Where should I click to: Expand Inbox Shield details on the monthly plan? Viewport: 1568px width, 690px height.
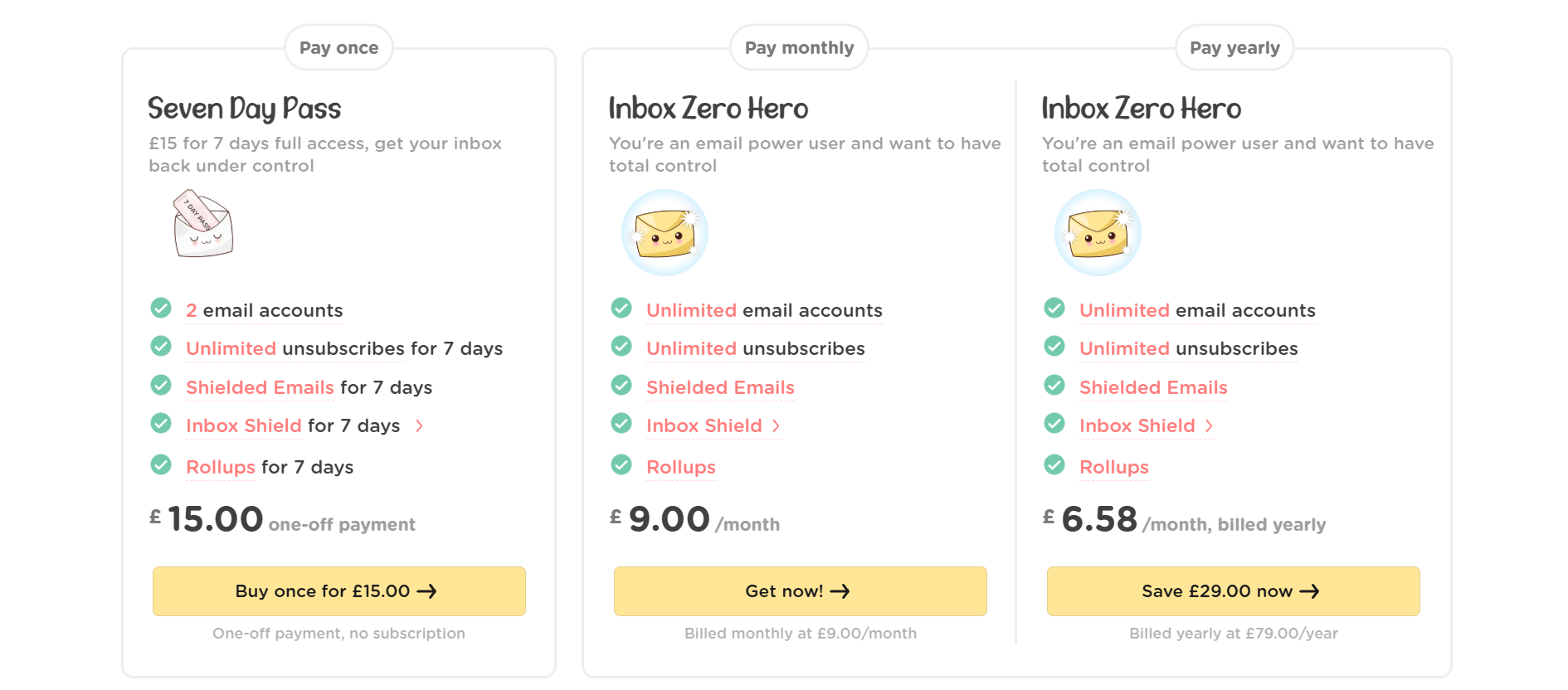pos(777,425)
